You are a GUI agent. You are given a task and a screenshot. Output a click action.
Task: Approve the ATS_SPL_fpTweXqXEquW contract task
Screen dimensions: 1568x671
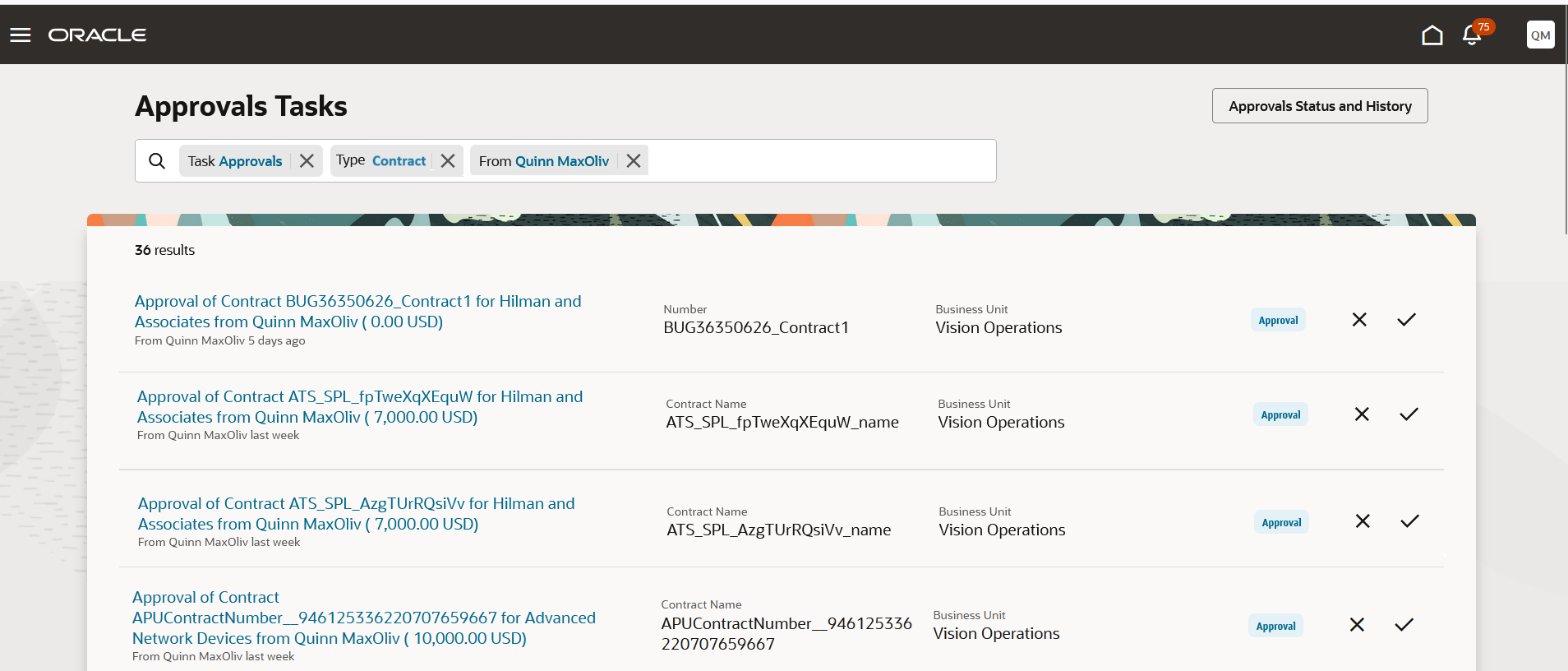click(1409, 414)
